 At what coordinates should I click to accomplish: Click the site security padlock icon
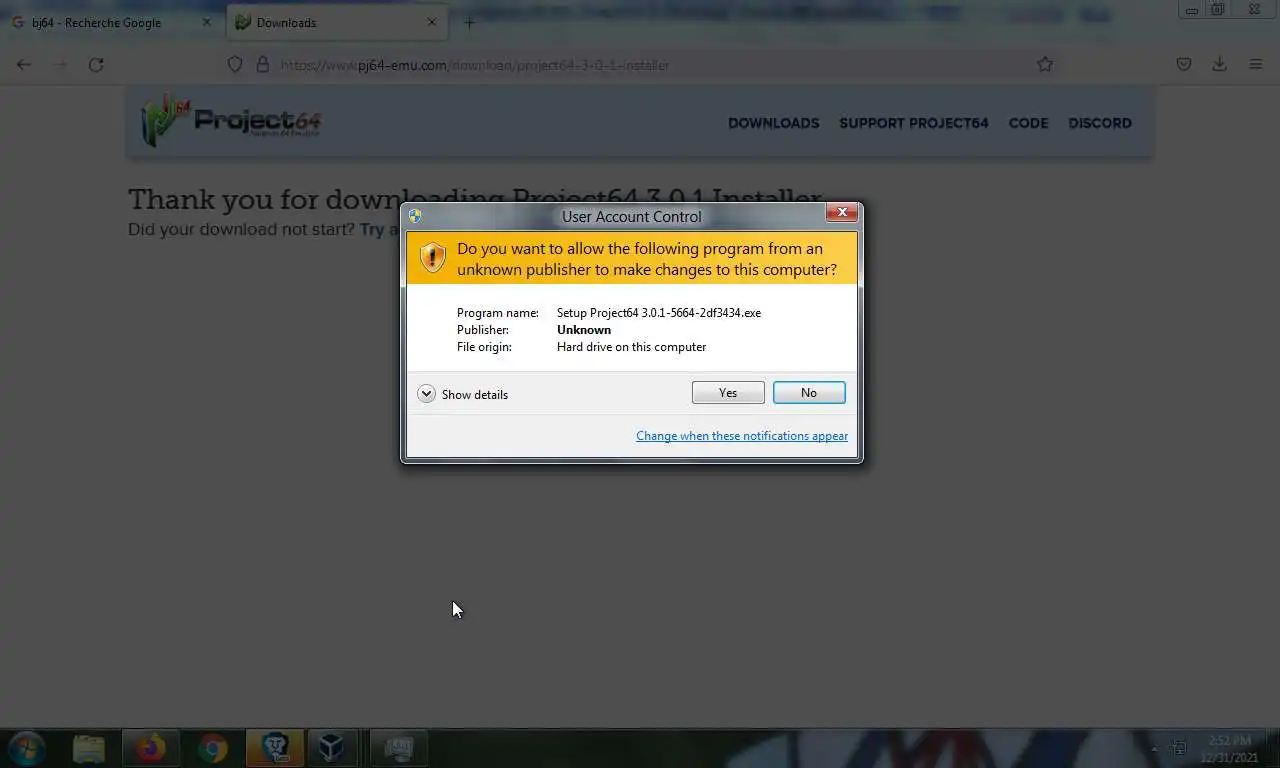point(263,64)
